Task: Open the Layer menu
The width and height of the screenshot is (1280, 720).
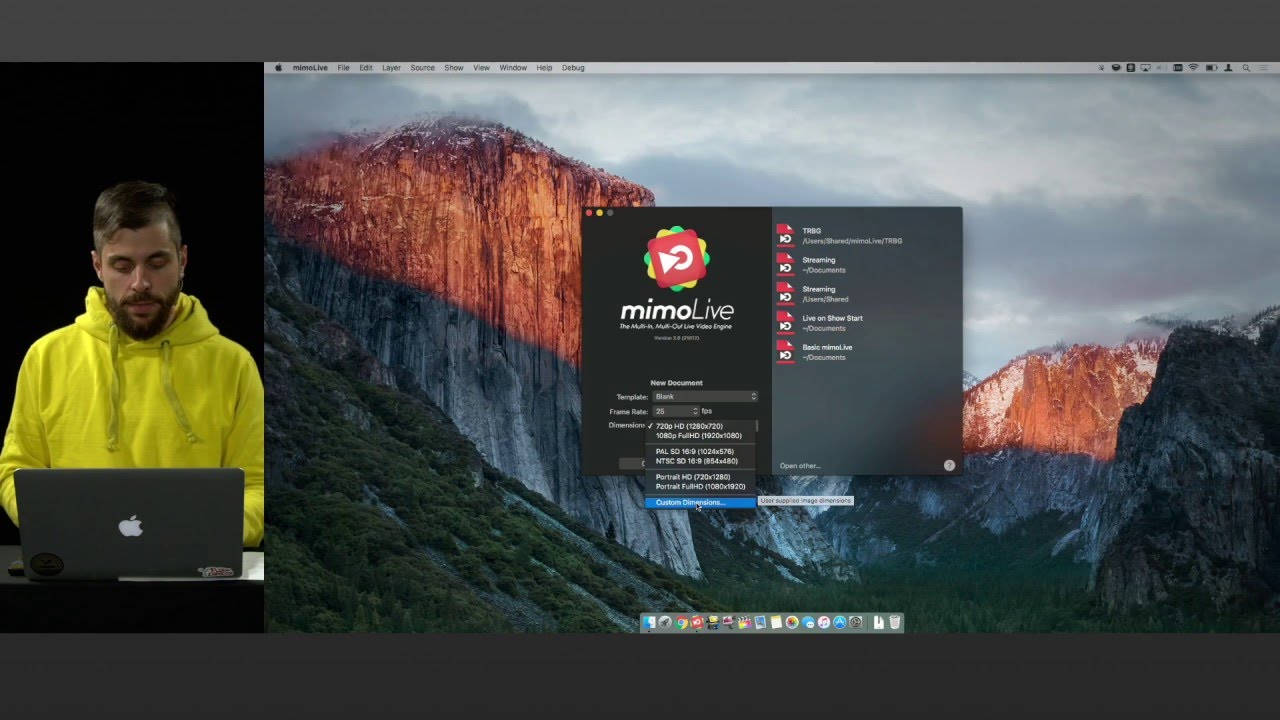Action: coord(391,68)
